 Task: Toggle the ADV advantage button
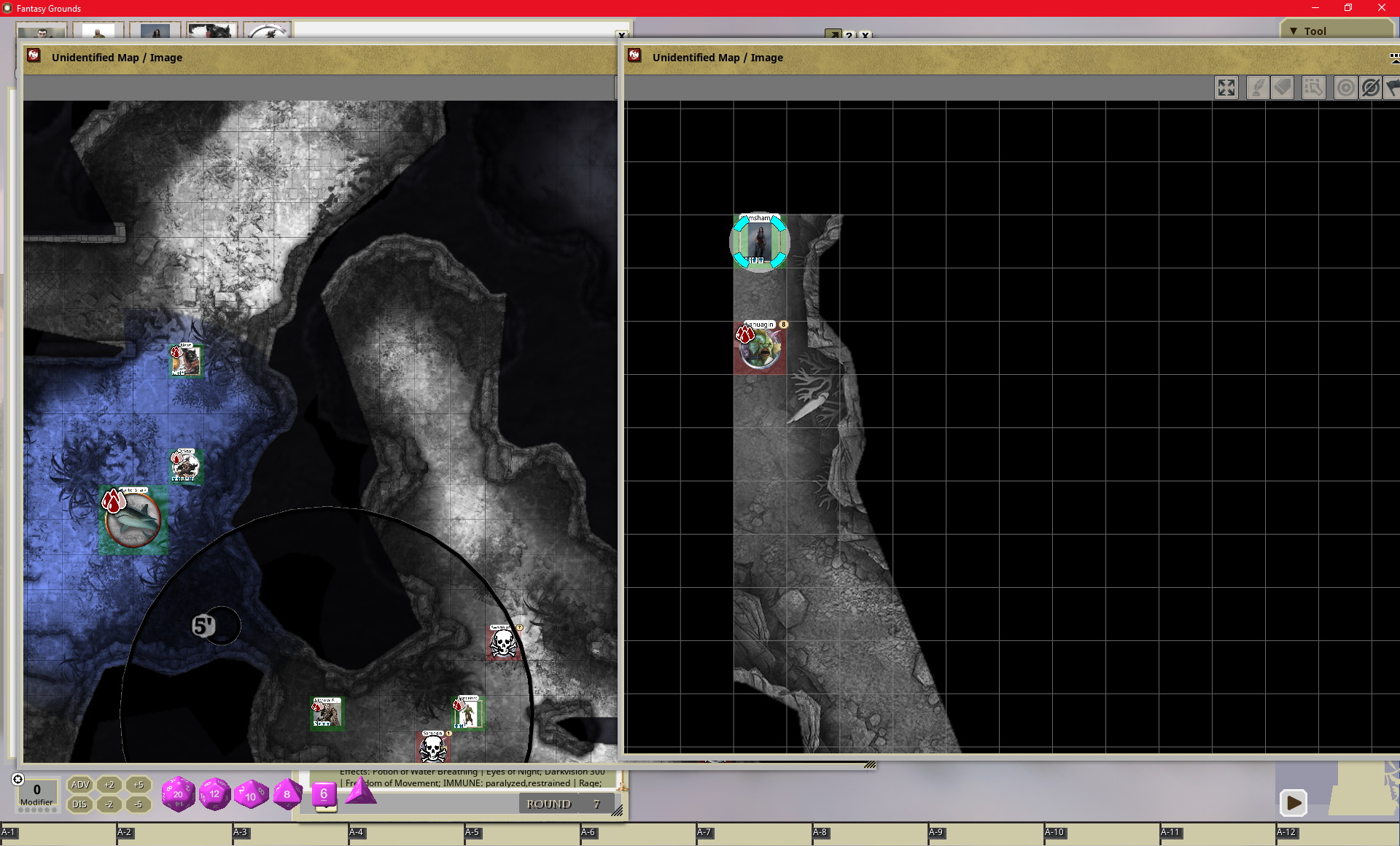[80, 785]
